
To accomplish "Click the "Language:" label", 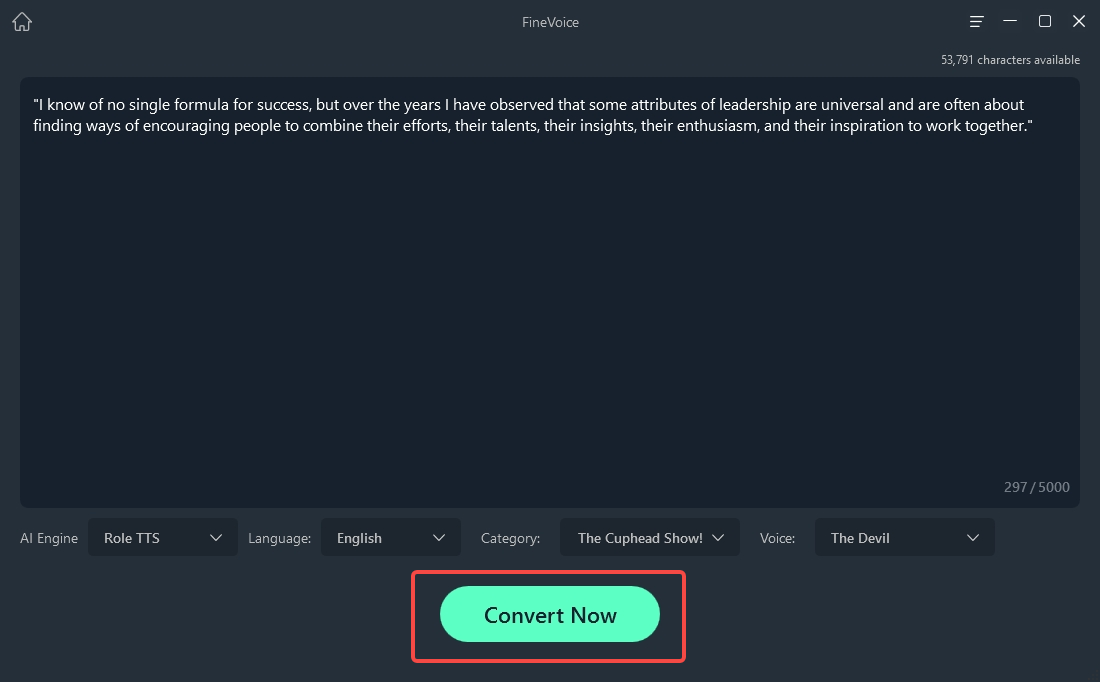I will point(279,538).
